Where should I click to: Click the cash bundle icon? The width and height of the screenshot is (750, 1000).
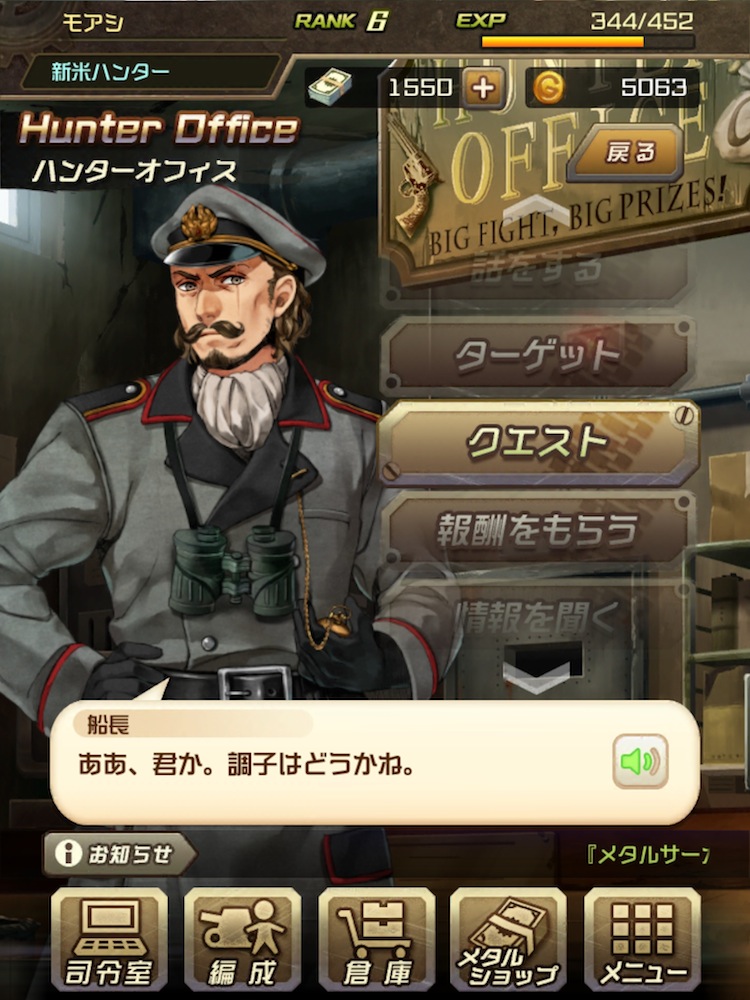click(x=330, y=87)
